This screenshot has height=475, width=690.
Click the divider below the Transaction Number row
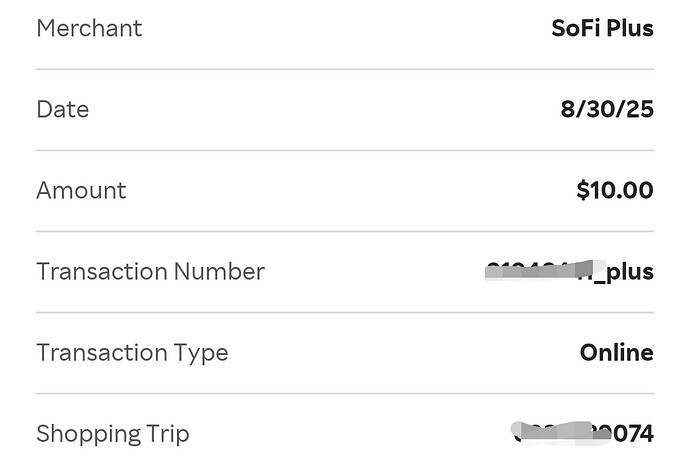pyautogui.click(x=345, y=312)
